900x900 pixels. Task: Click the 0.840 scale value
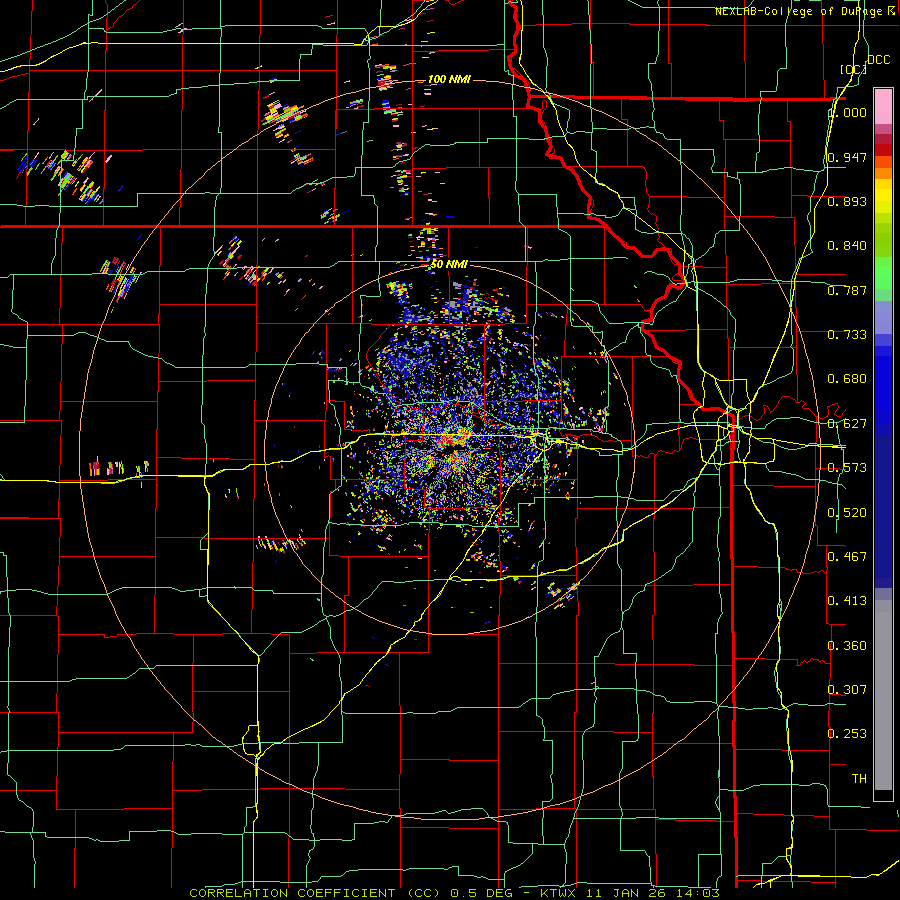coord(847,246)
